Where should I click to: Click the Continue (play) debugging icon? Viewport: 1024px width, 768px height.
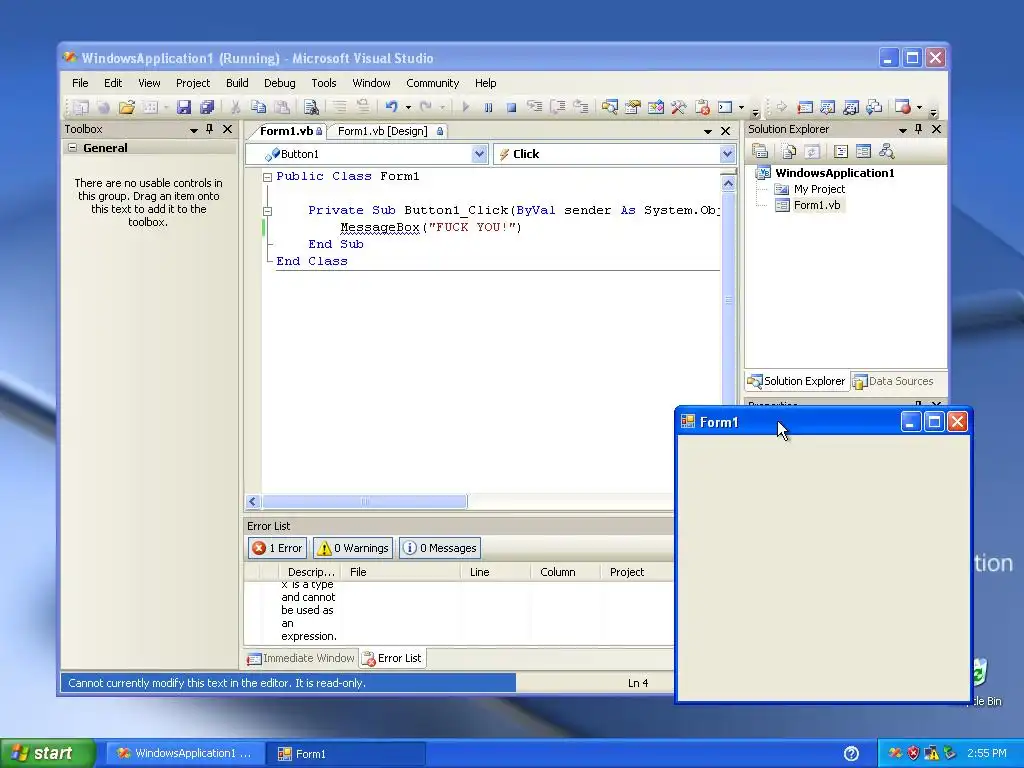tap(466, 107)
